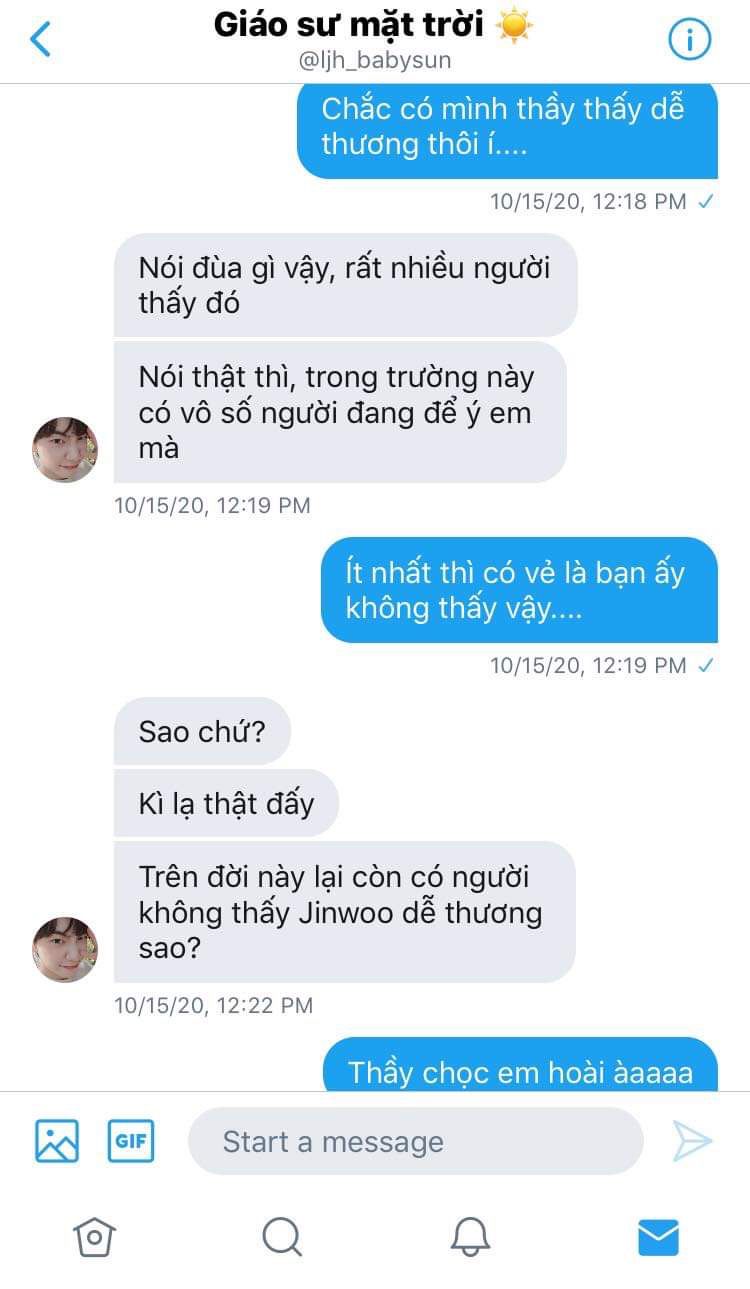Attach a photo with the image icon
The image size is (750, 1289).
pos(57,1141)
